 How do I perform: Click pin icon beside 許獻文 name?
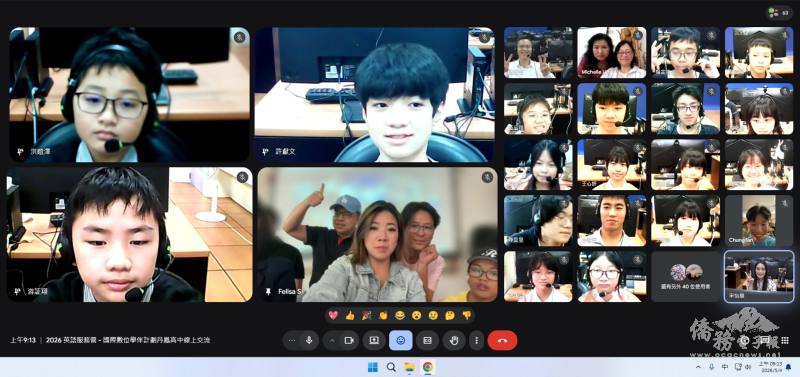click(x=265, y=152)
